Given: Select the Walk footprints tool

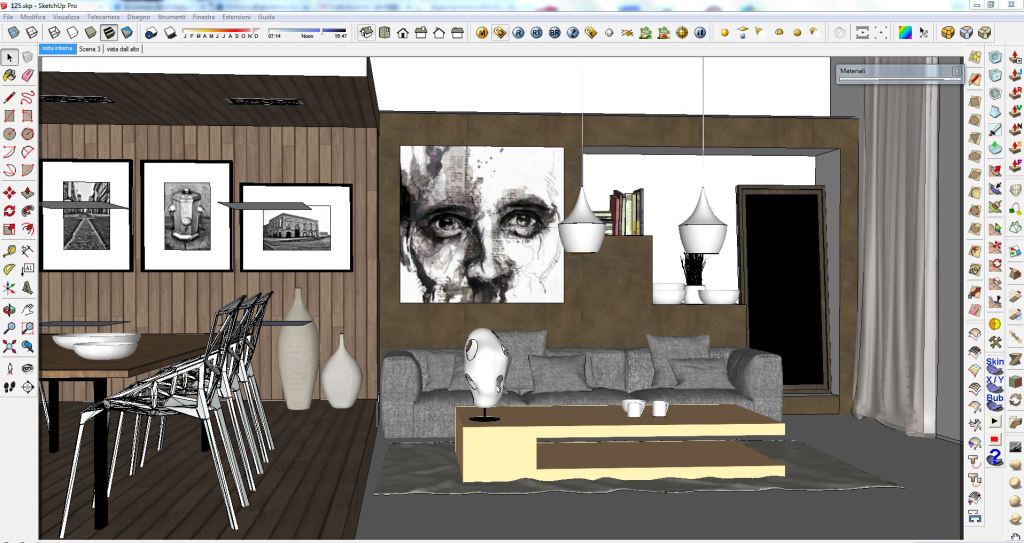Looking at the screenshot, I should (x=9, y=386).
